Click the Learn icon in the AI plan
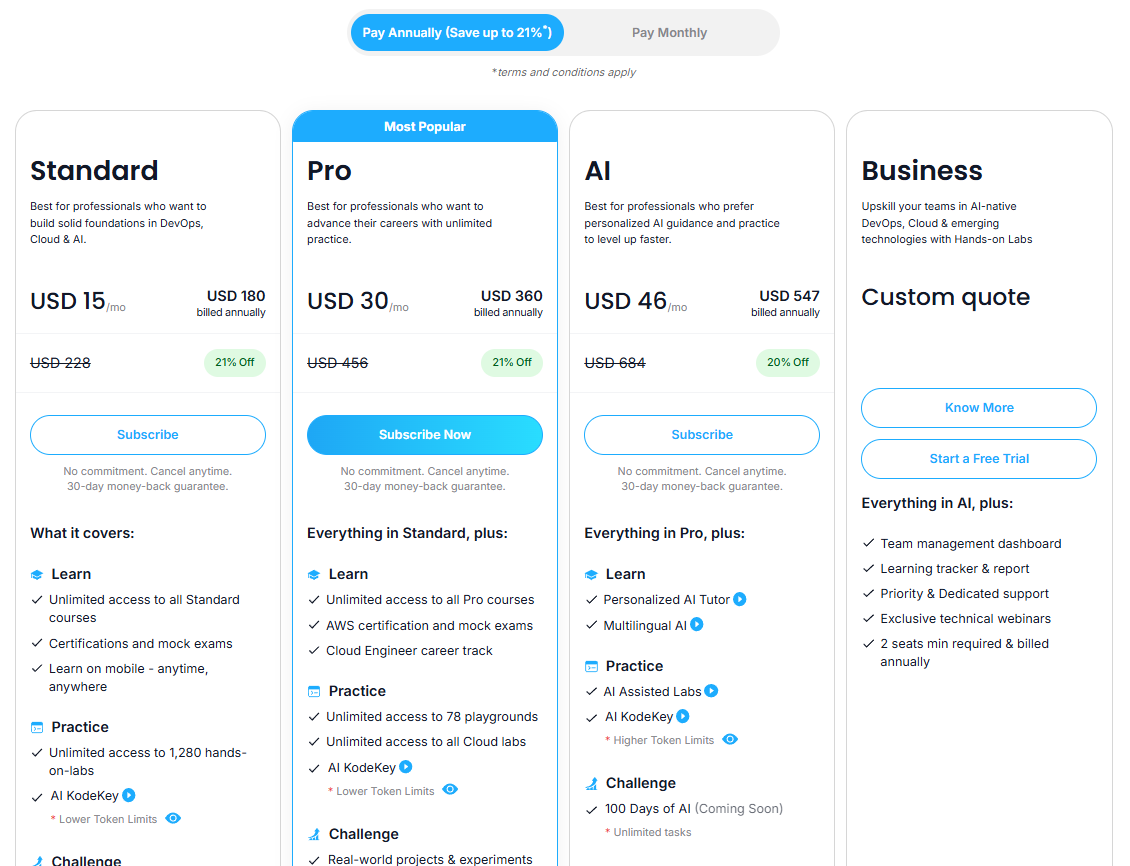 pos(590,574)
